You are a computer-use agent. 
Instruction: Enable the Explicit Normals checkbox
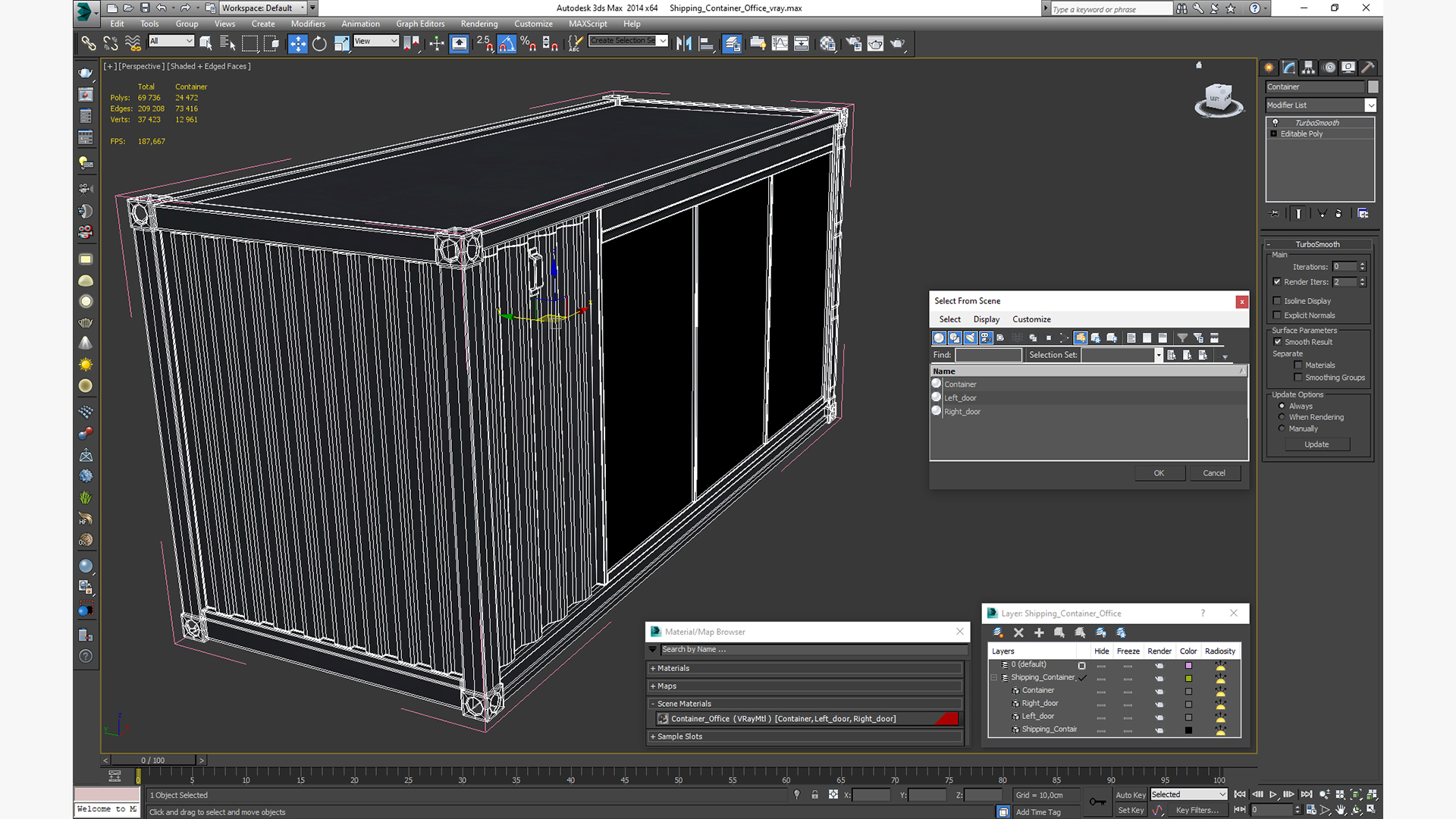point(1277,315)
